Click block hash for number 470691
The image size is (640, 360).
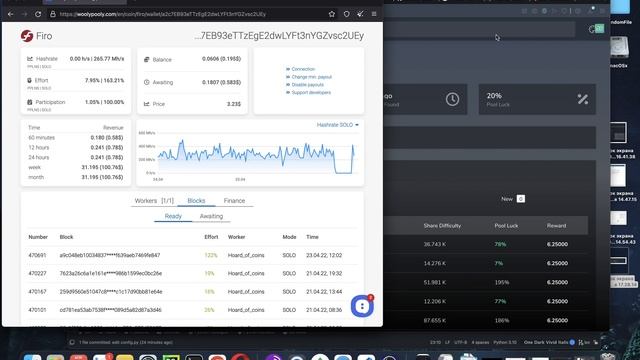[110, 255]
